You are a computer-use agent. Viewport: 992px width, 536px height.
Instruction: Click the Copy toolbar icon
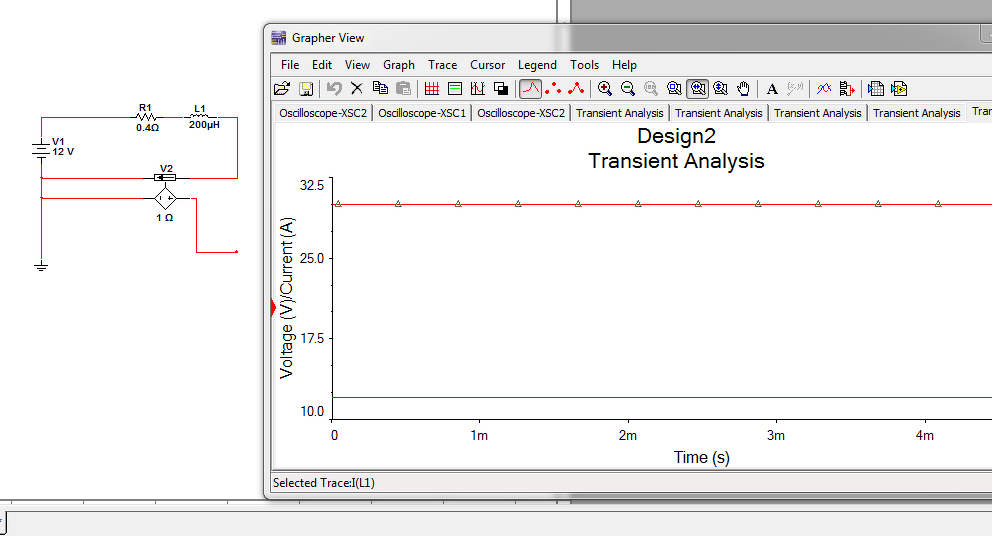380,89
